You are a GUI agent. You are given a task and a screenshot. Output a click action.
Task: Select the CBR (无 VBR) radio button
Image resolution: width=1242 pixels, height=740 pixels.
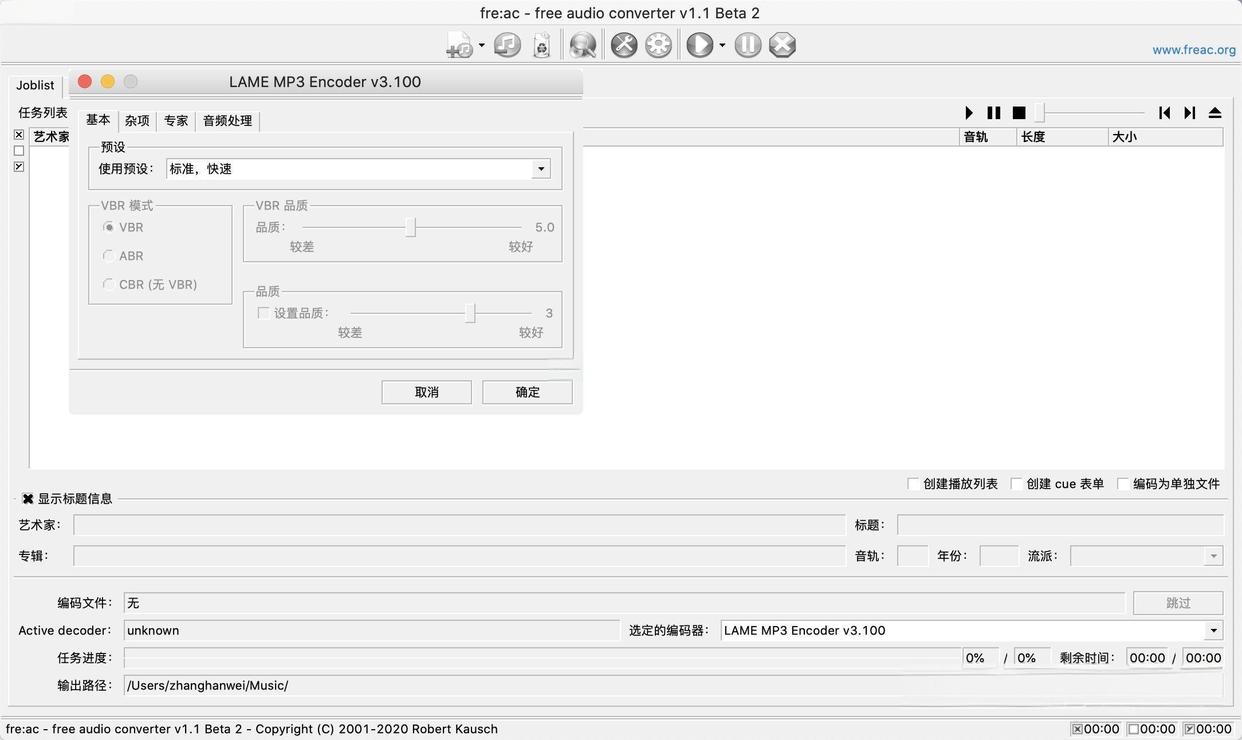click(x=109, y=284)
